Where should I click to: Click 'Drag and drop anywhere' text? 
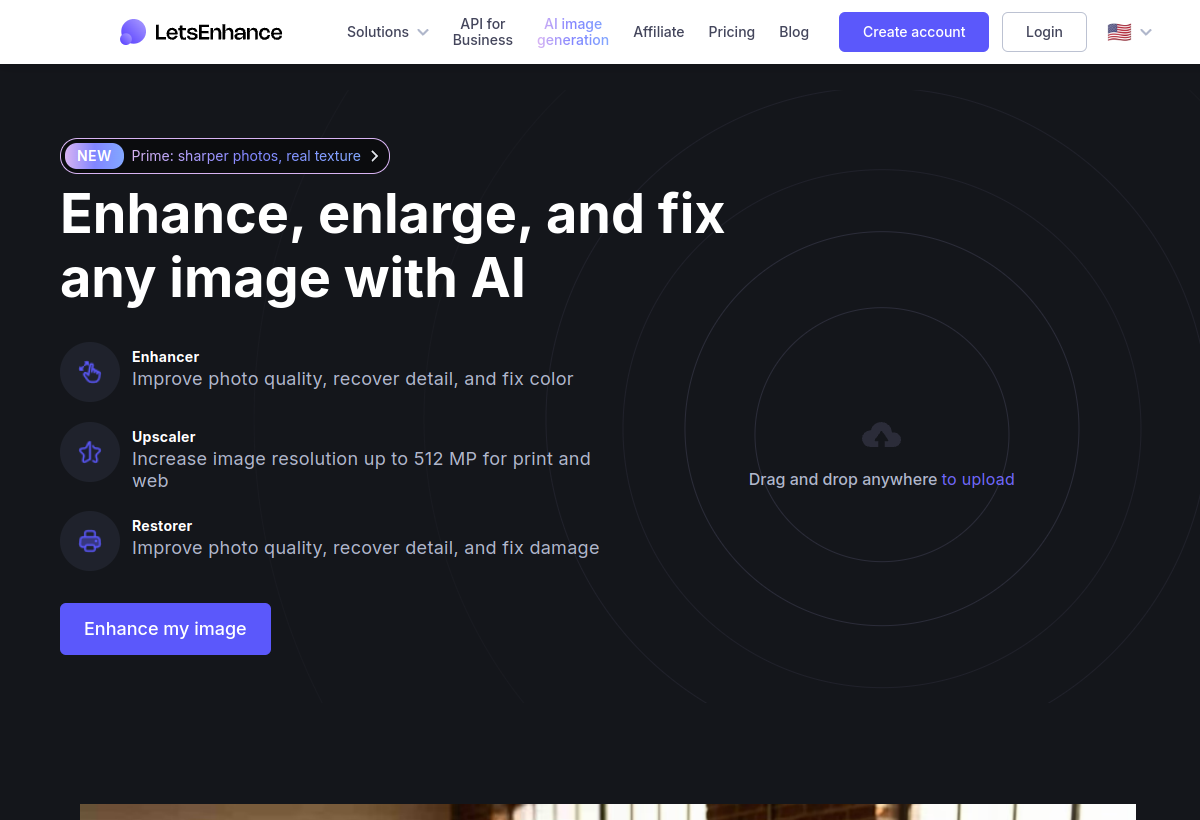click(x=843, y=480)
